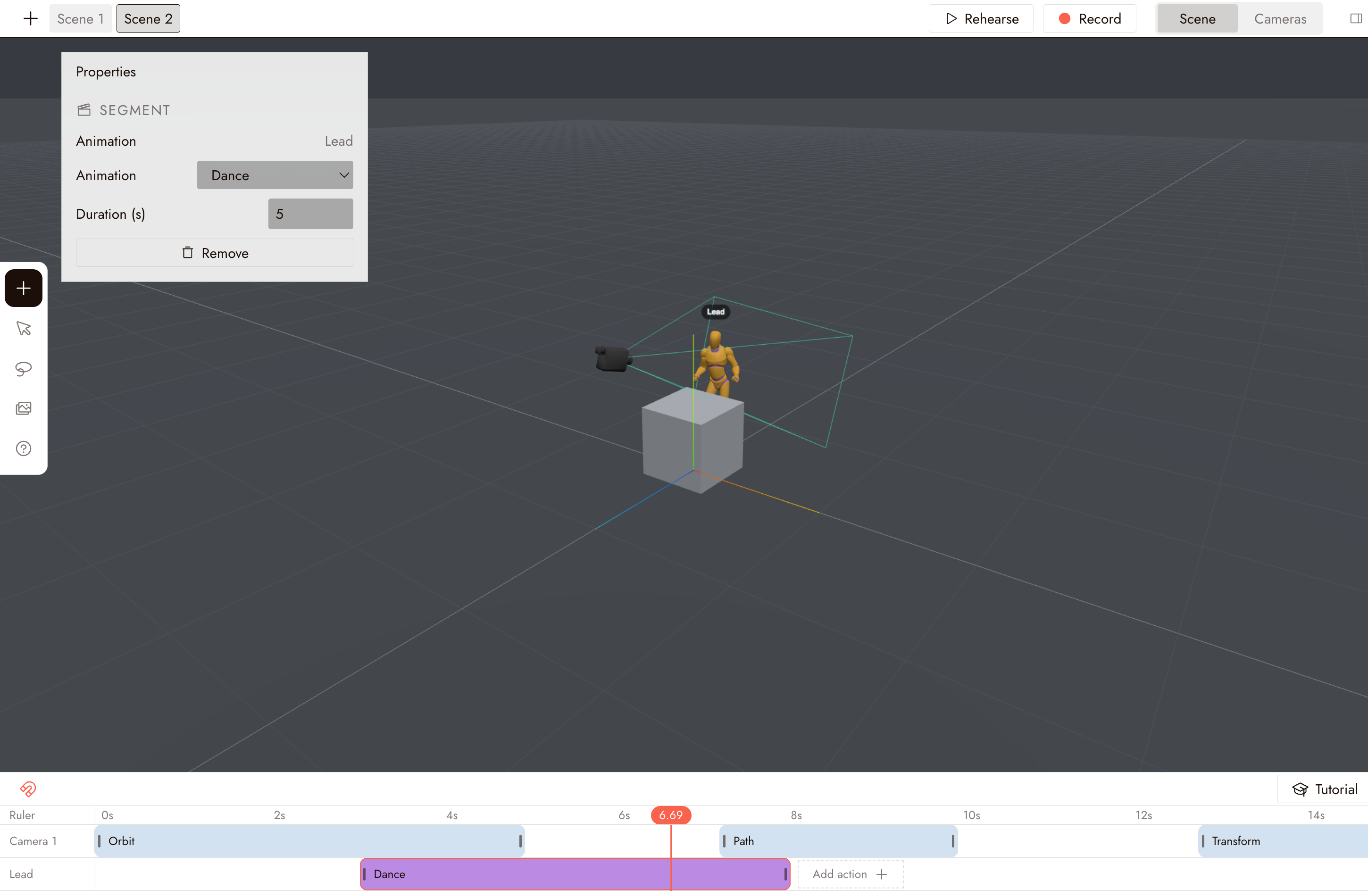Open the image gallery tool
Image resolution: width=1368 pixels, height=896 pixels.
(x=24, y=409)
